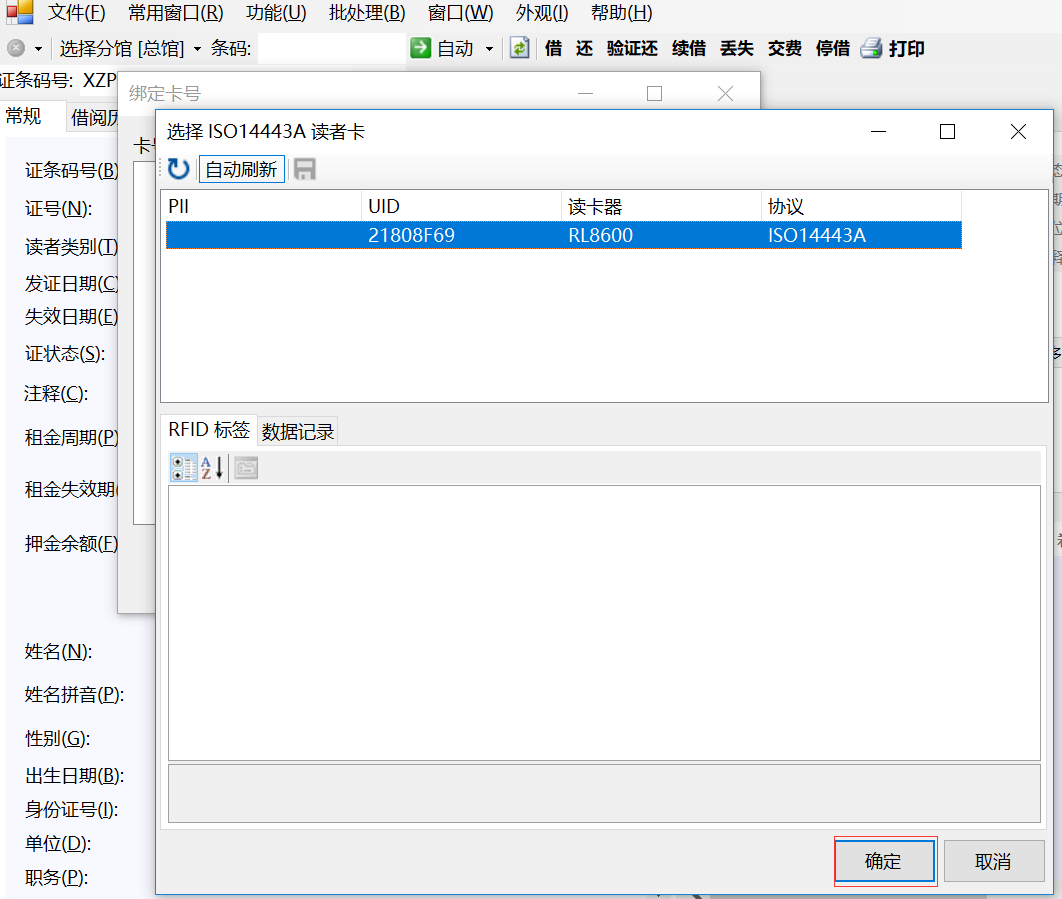
Task: Switch to the 数据记录 tab
Action: (298, 432)
